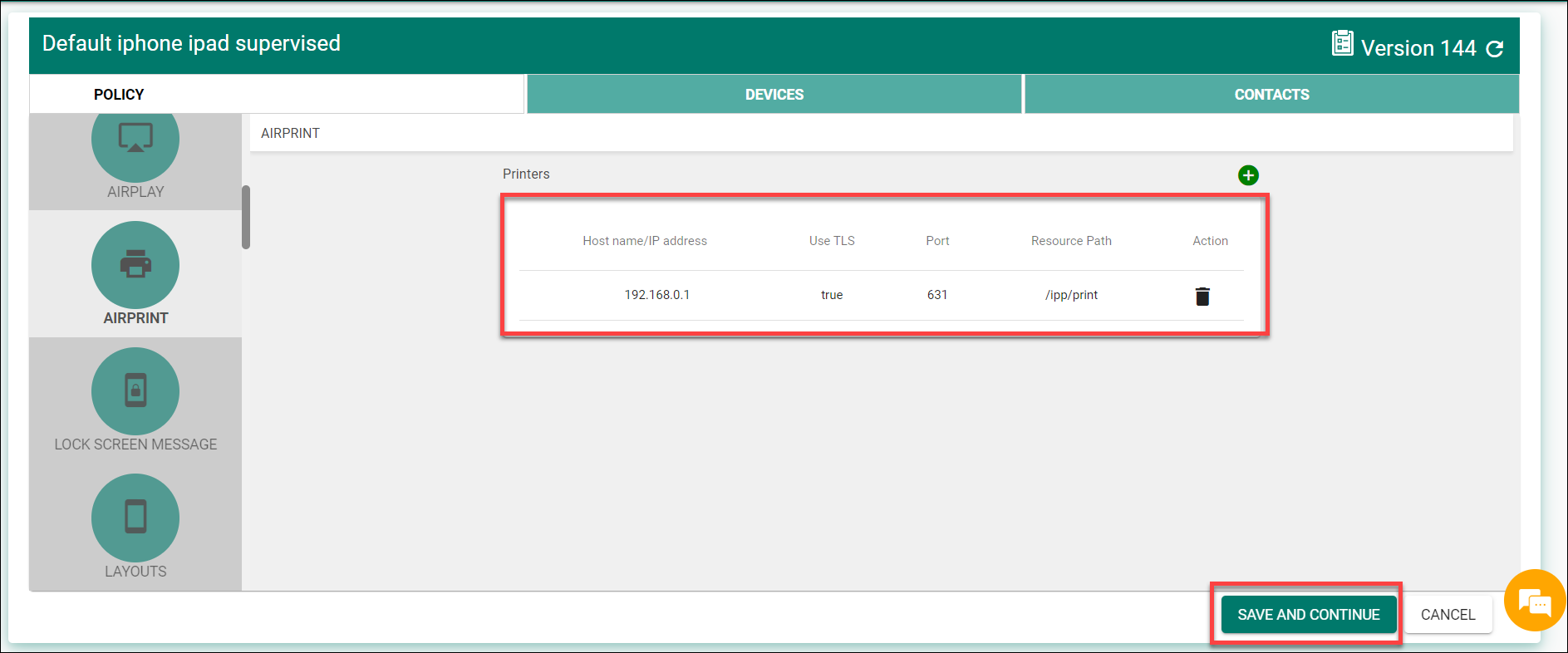This screenshot has height=653, width=1568.
Task: Add a new printer with green plus
Action: (x=1248, y=175)
